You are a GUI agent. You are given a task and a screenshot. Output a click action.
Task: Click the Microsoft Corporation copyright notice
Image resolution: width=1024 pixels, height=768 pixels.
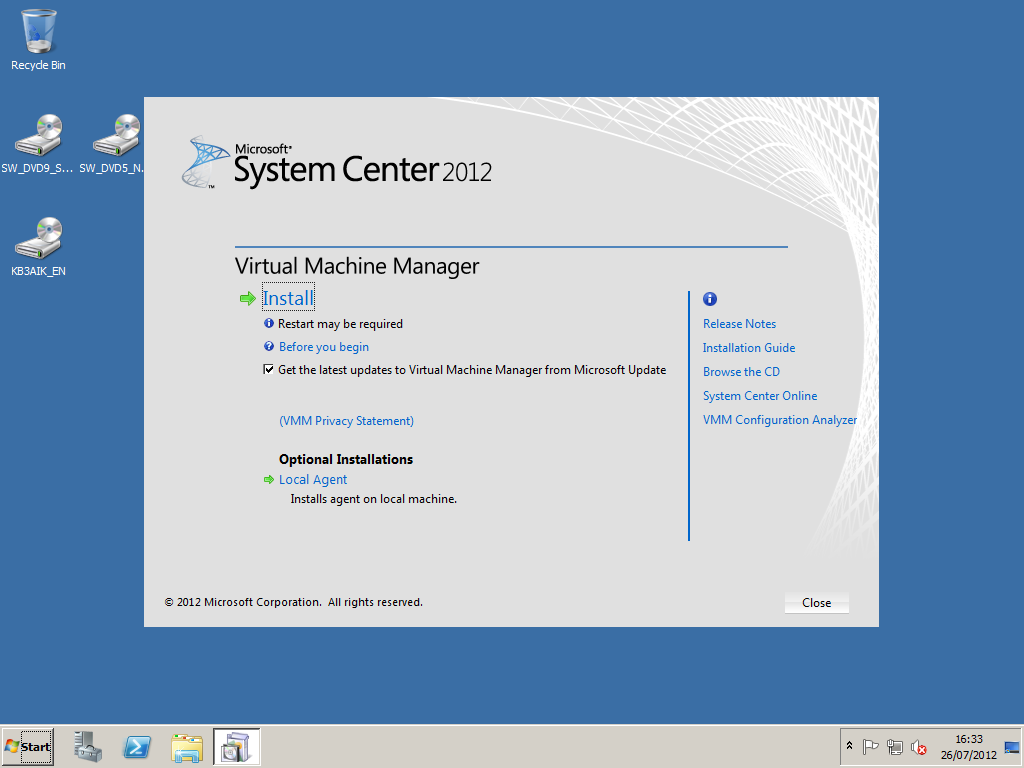294,602
